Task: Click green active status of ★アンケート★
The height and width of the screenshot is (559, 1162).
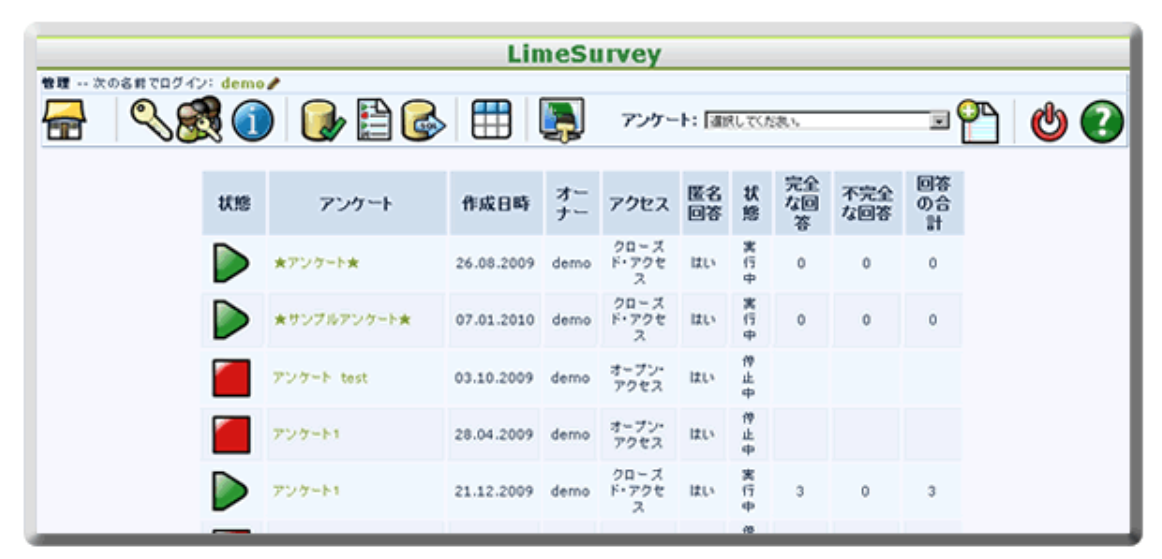Action: (x=232, y=263)
